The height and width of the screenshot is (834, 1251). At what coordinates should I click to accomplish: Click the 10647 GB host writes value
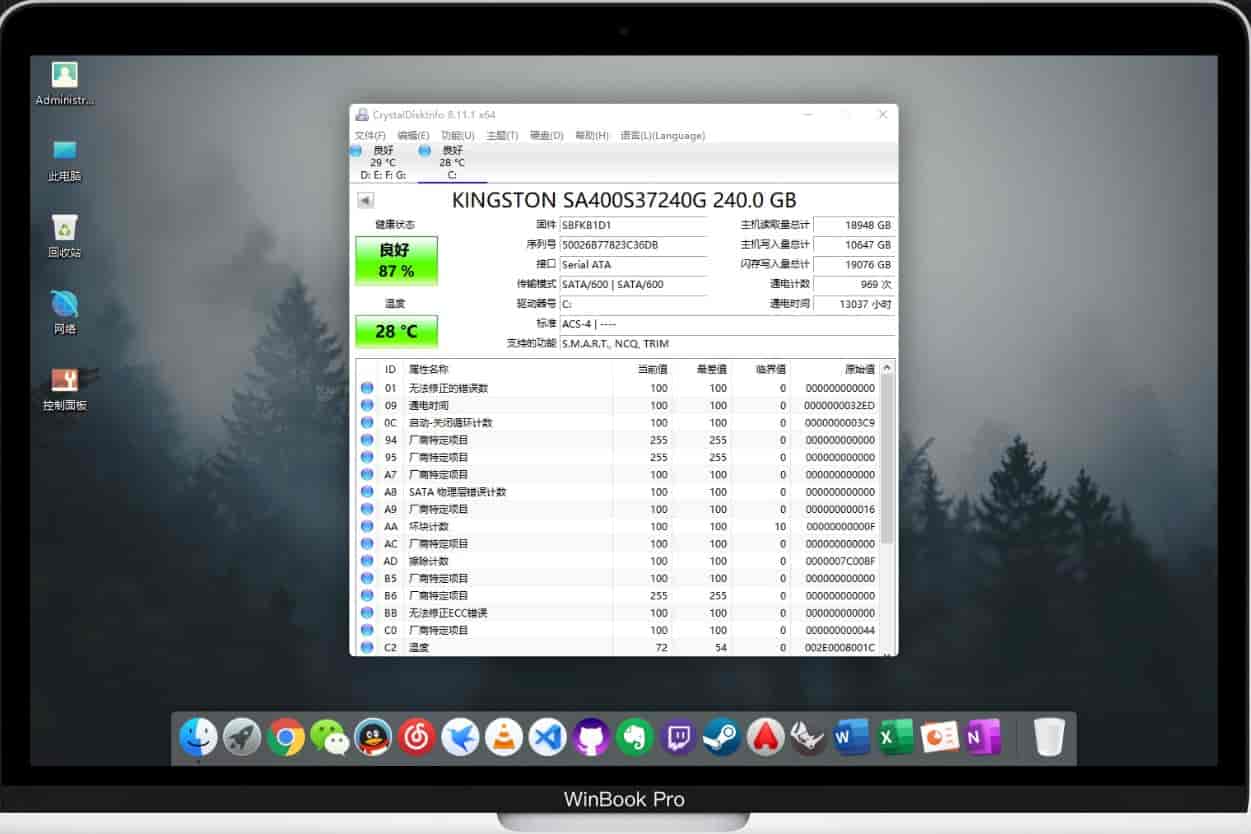pos(853,245)
